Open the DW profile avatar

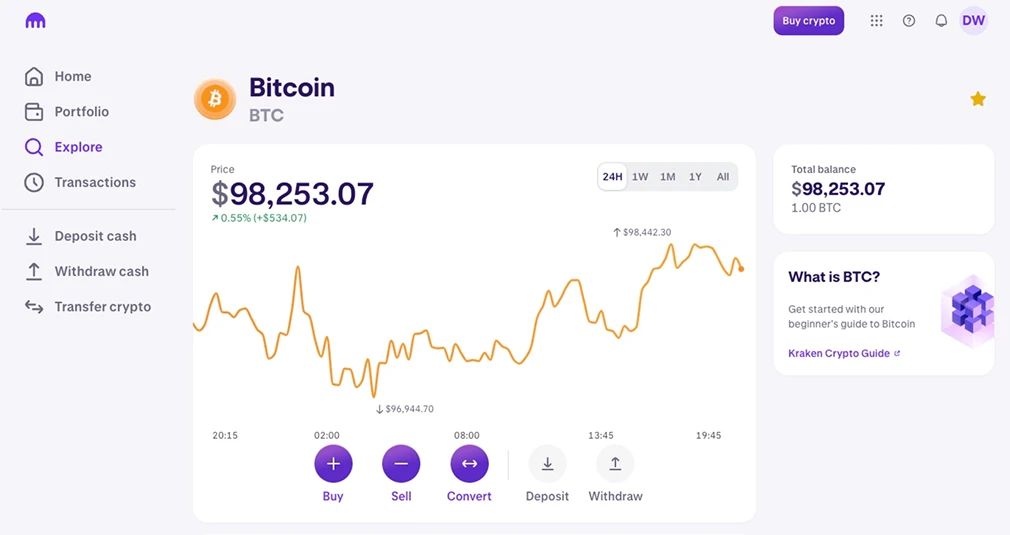click(x=973, y=21)
